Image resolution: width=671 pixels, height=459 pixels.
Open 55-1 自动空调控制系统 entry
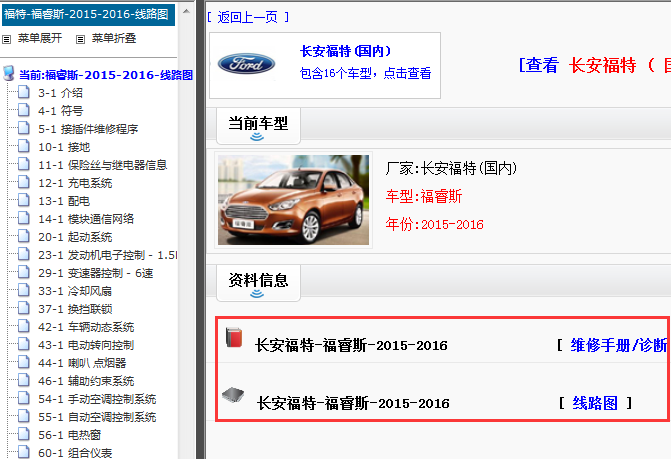97,417
